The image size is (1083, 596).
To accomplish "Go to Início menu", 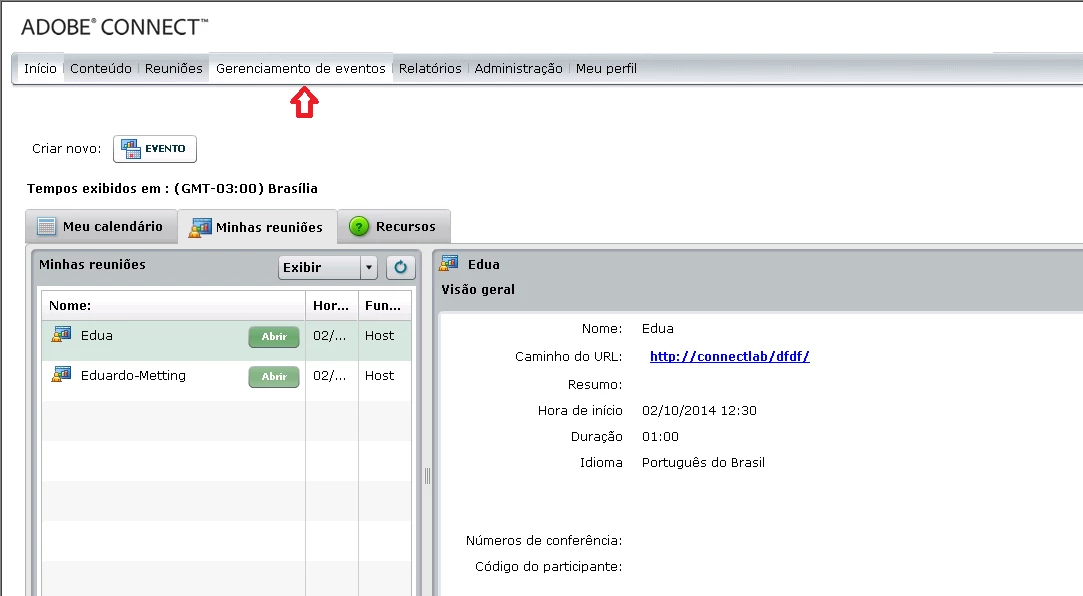I will tap(40, 68).
